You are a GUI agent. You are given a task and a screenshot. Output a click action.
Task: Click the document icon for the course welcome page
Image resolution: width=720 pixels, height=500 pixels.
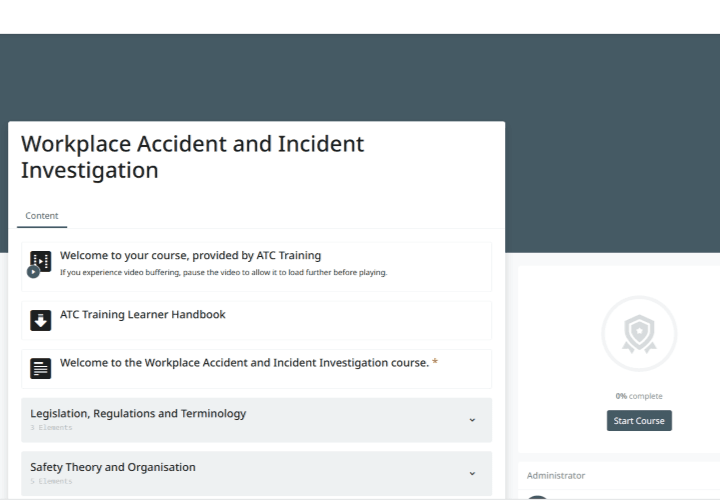(40, 368)
